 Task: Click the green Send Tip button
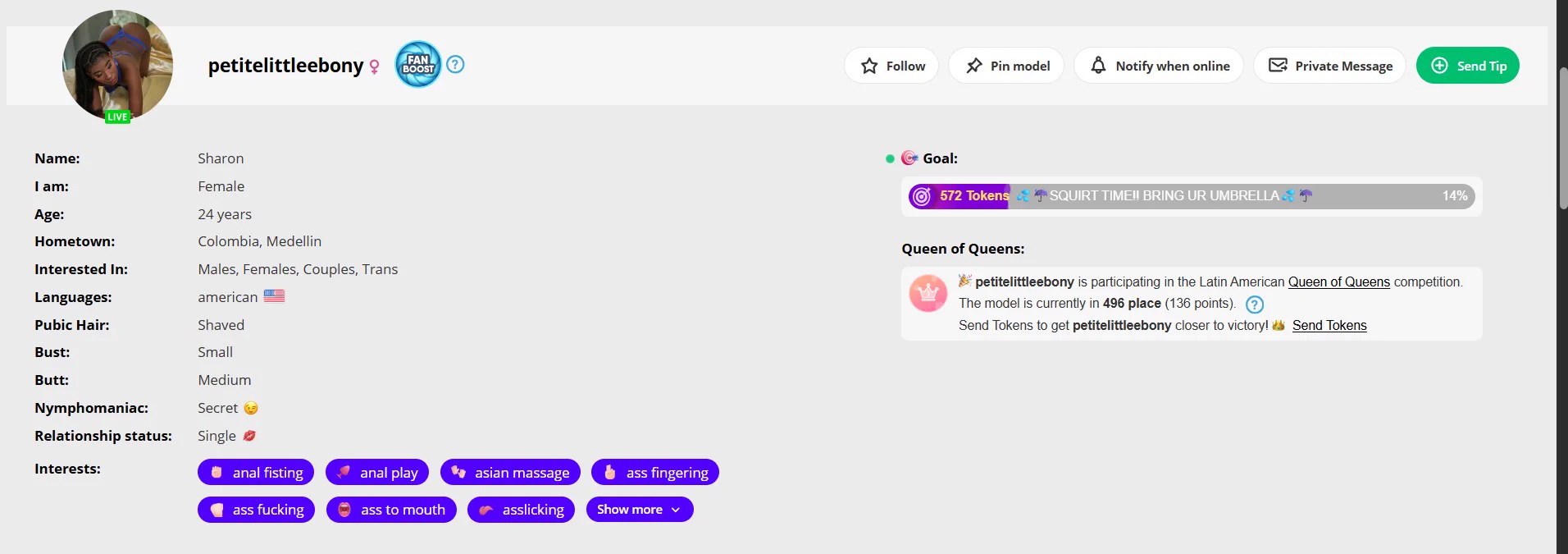click(1468, 66)
